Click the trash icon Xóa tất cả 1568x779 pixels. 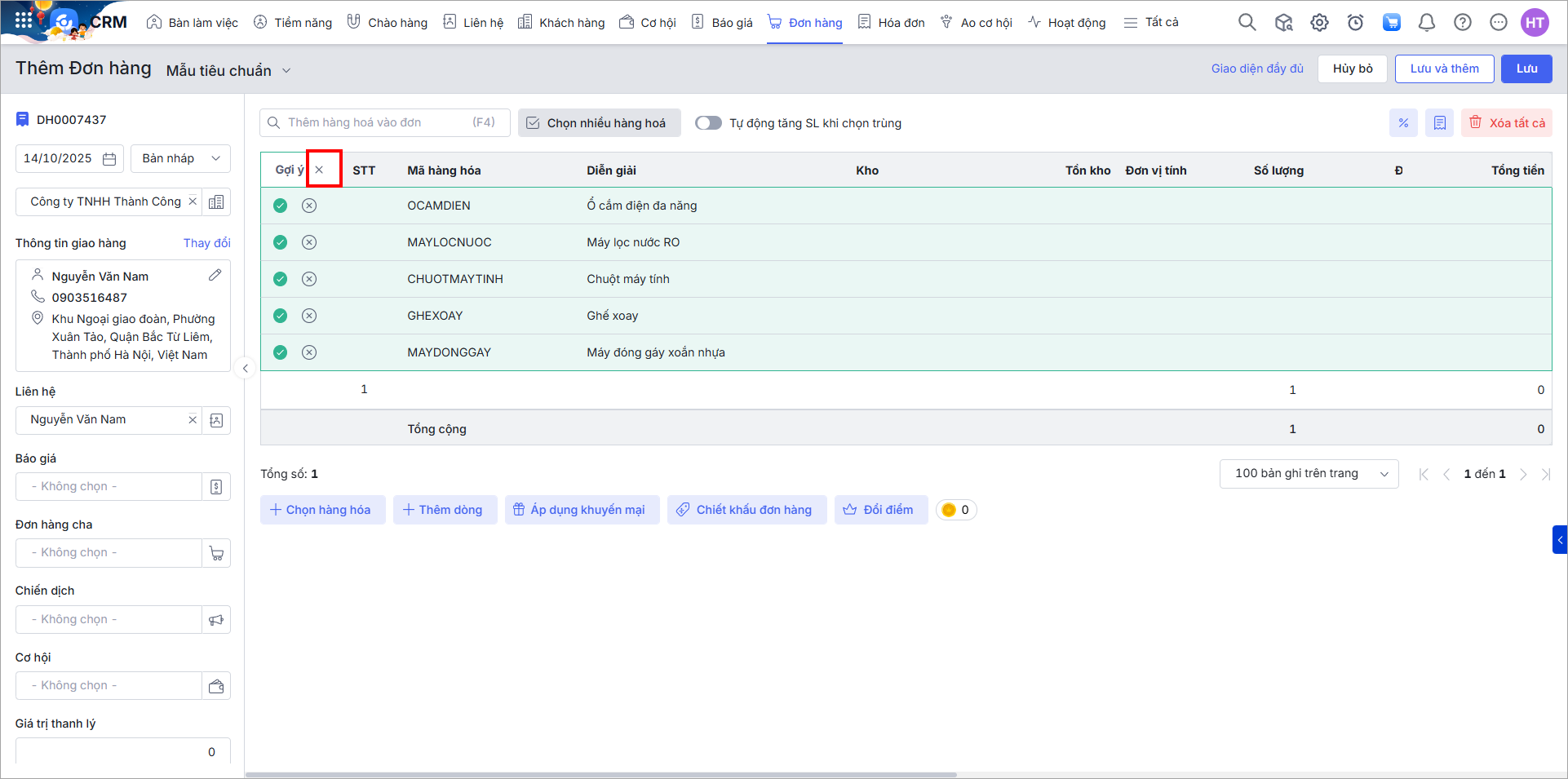(x=1506, y=123)
